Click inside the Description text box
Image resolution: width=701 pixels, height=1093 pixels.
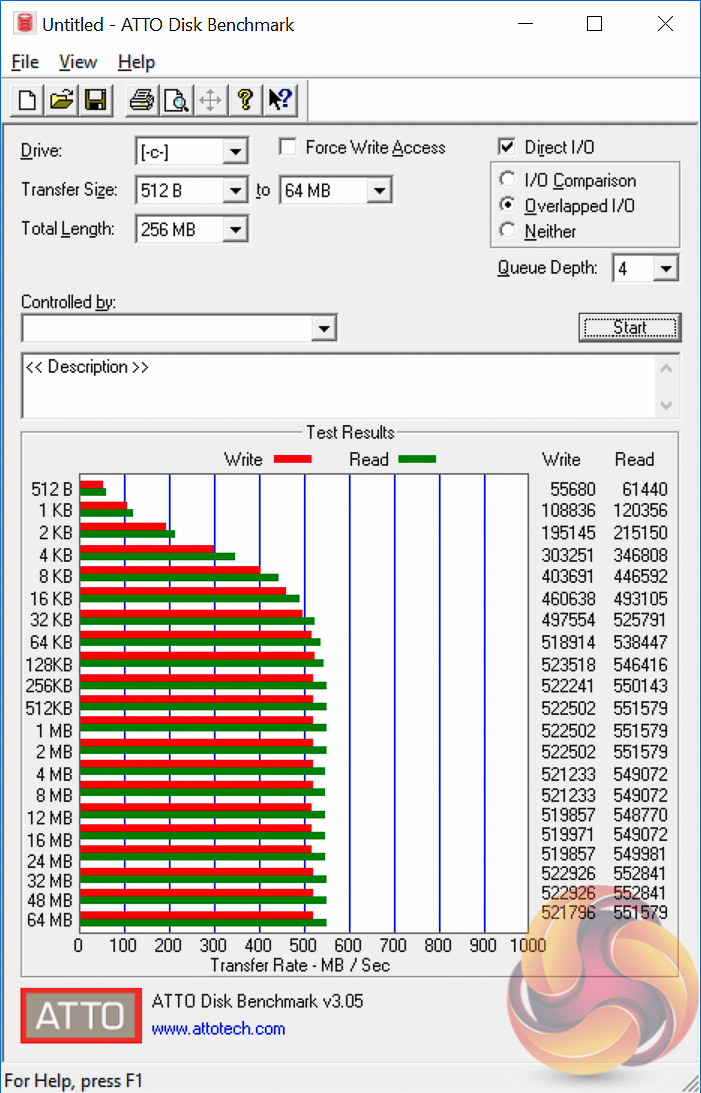pyautogui.click(x=340, y=386)
